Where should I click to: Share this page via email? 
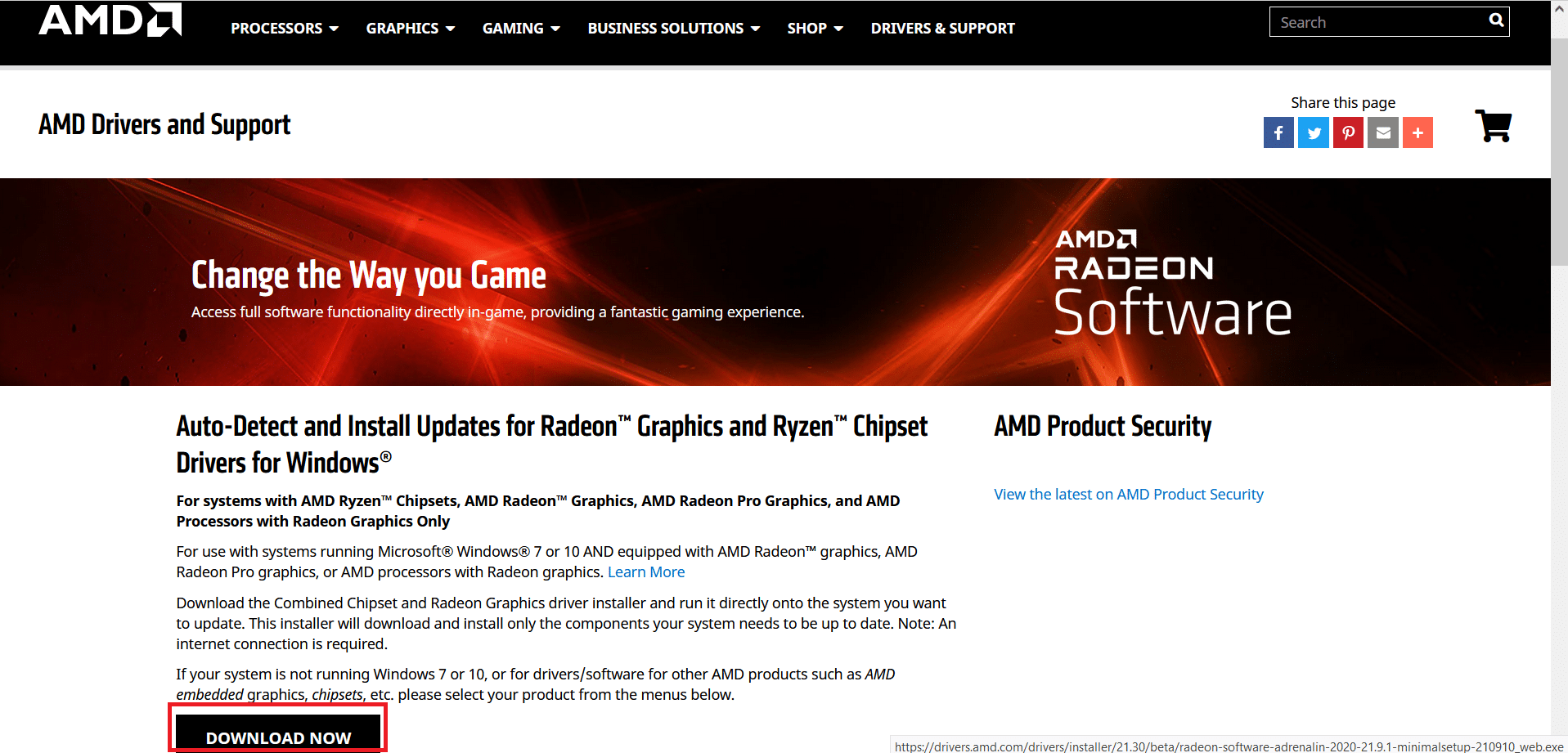[1382, 132]
